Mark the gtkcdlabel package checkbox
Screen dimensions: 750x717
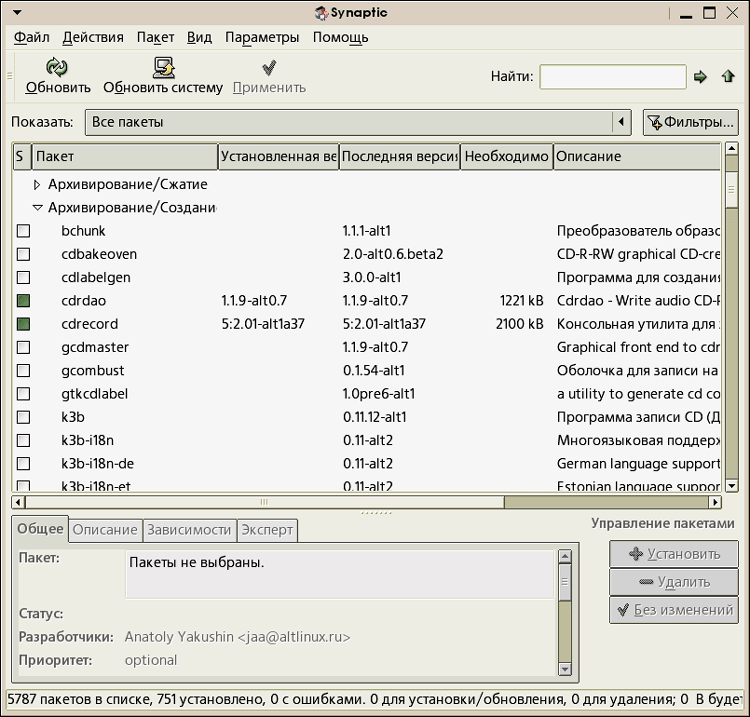click(23, 394)
